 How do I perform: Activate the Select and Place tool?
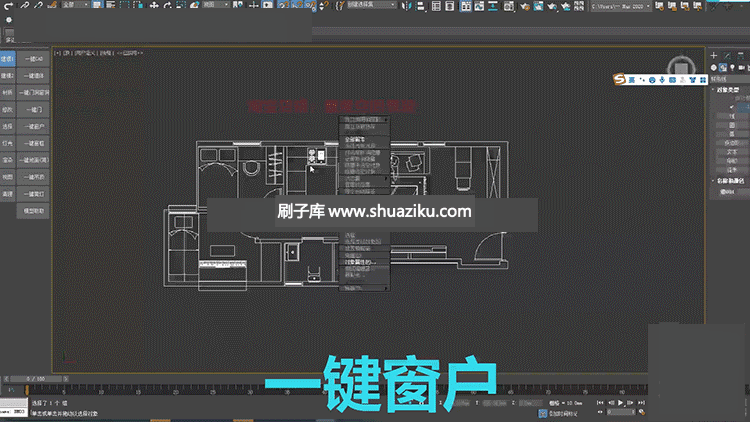[195, 5]
